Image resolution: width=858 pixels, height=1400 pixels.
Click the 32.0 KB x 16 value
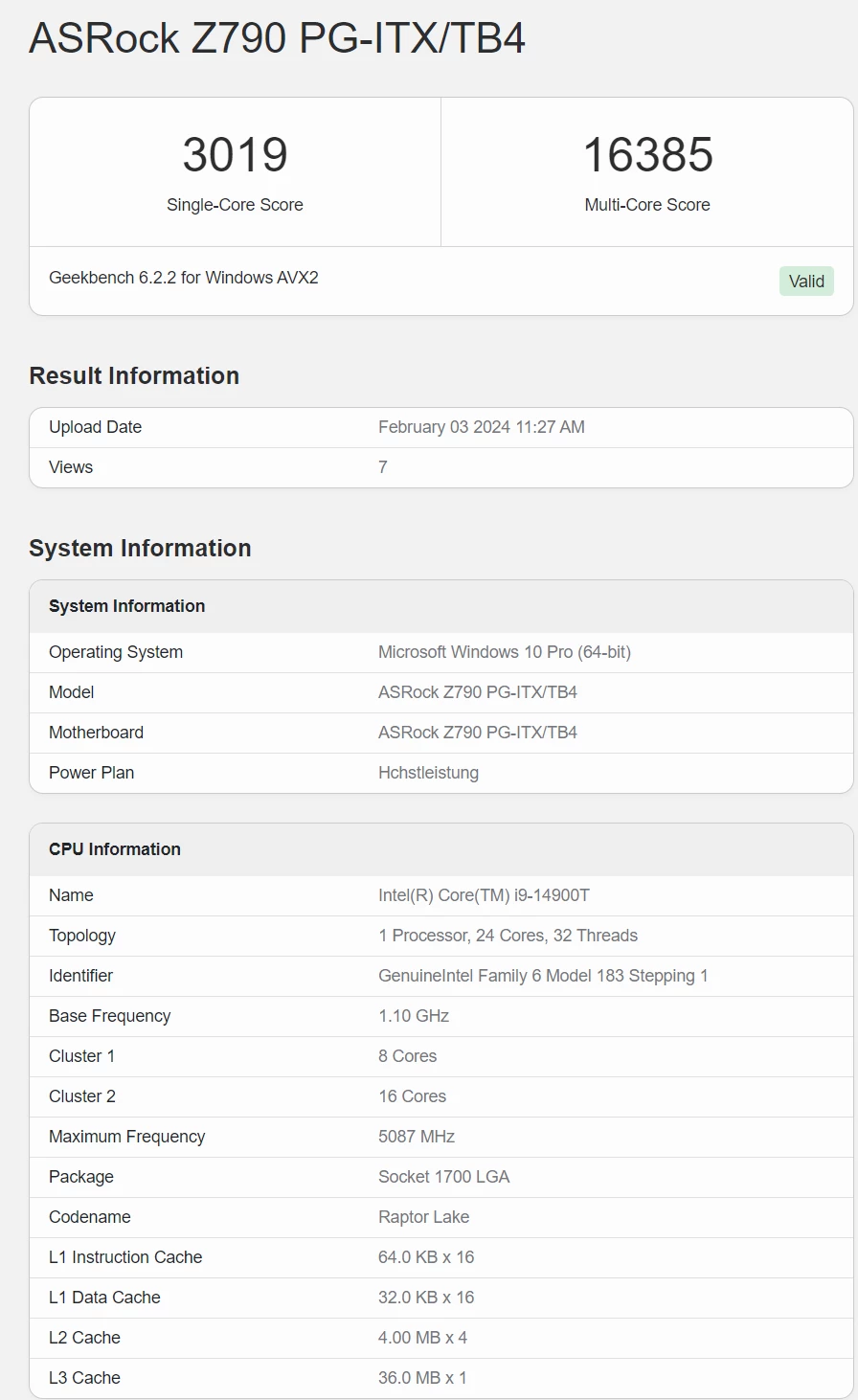[426, 1298]
